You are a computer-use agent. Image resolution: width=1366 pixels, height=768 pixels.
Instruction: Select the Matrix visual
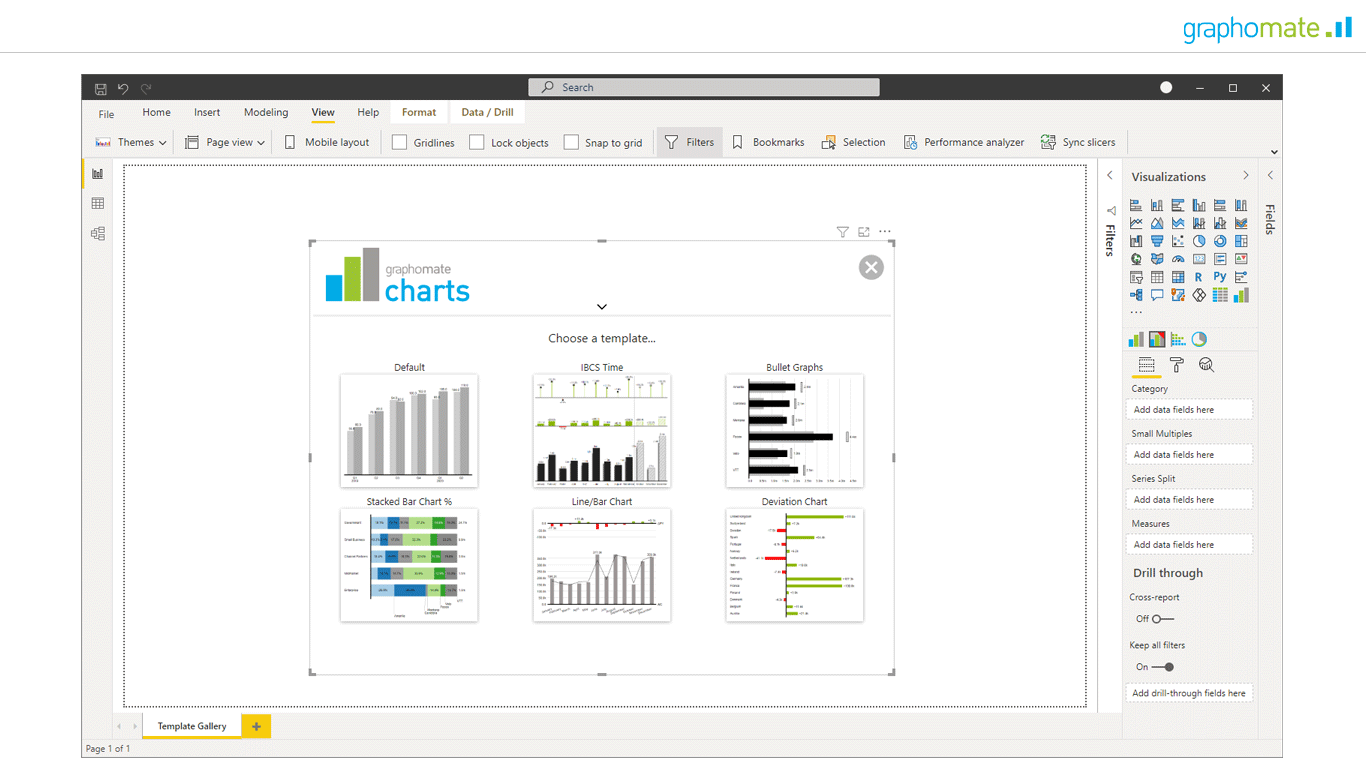tap(1178, 277)
